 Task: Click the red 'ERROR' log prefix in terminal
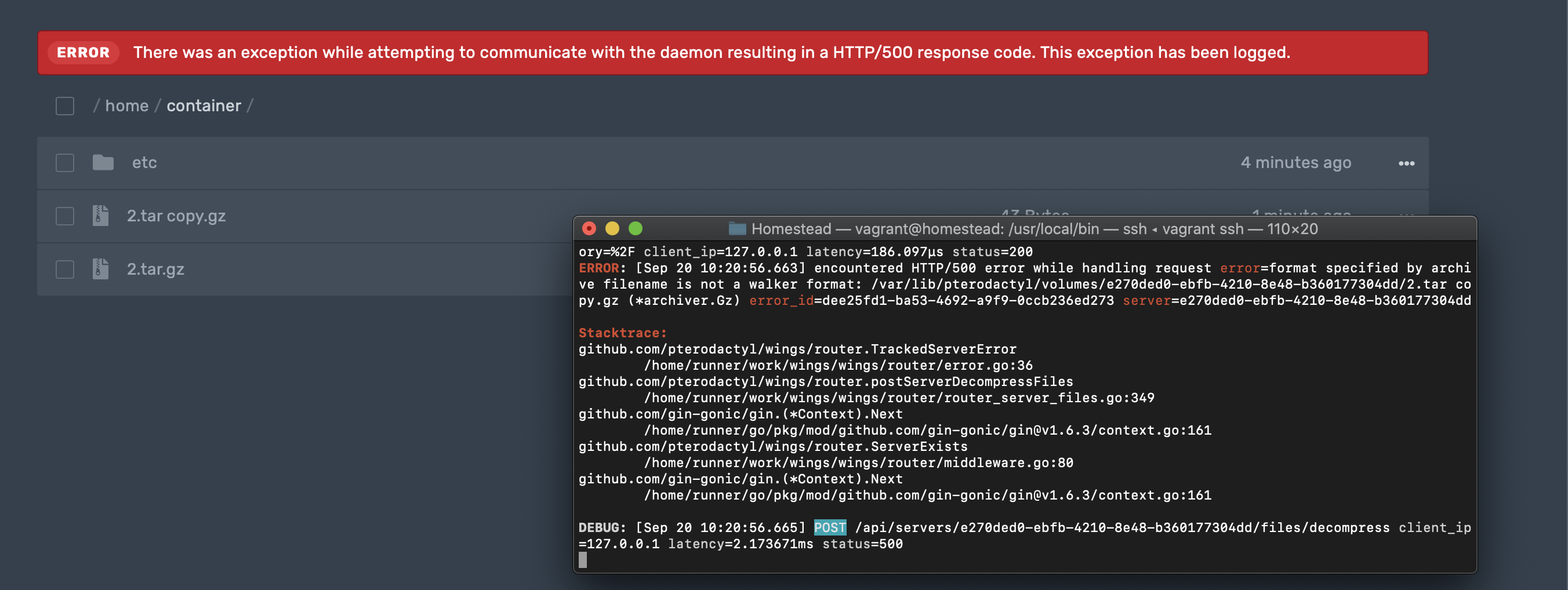598,268
